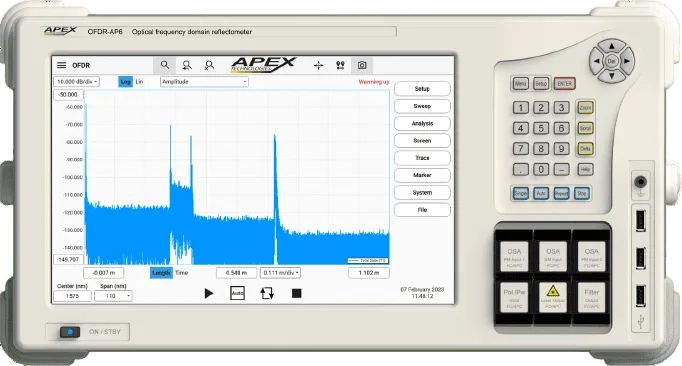Start single sweep with play icon
Screen dimensions: 682x366
209,293
